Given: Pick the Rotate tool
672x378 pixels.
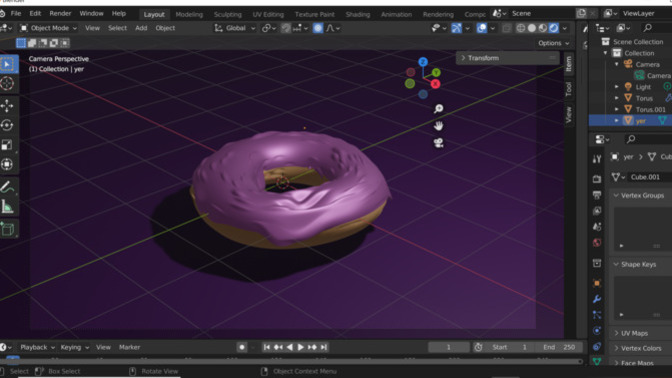Looking at the screenshot, I should click(7, 125).
